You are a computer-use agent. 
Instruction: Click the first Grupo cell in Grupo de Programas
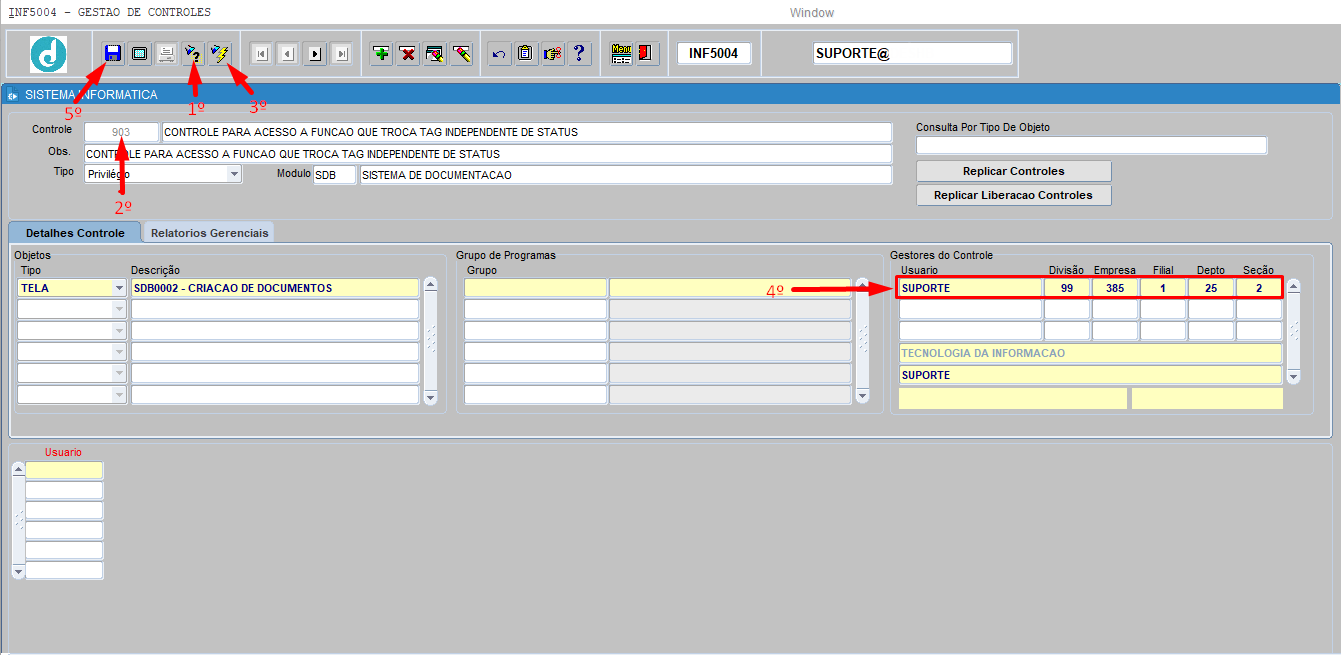[535, 288]
